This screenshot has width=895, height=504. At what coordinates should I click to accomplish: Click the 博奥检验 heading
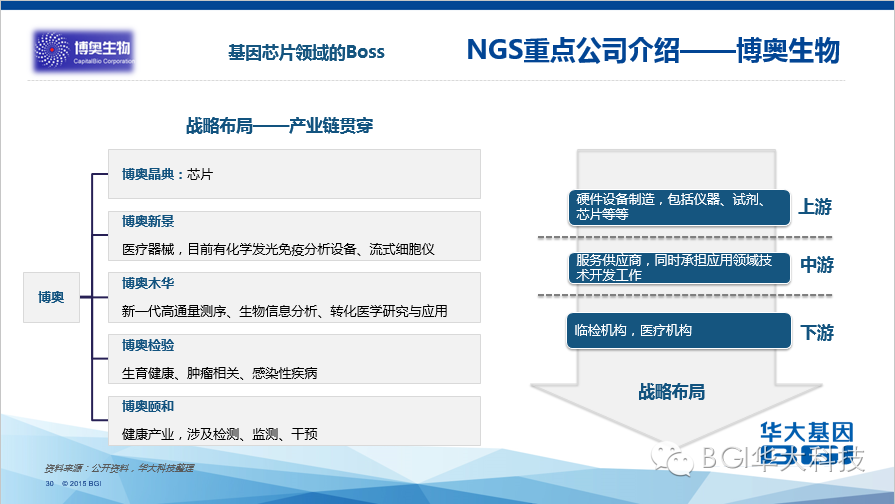coord(148,345)
